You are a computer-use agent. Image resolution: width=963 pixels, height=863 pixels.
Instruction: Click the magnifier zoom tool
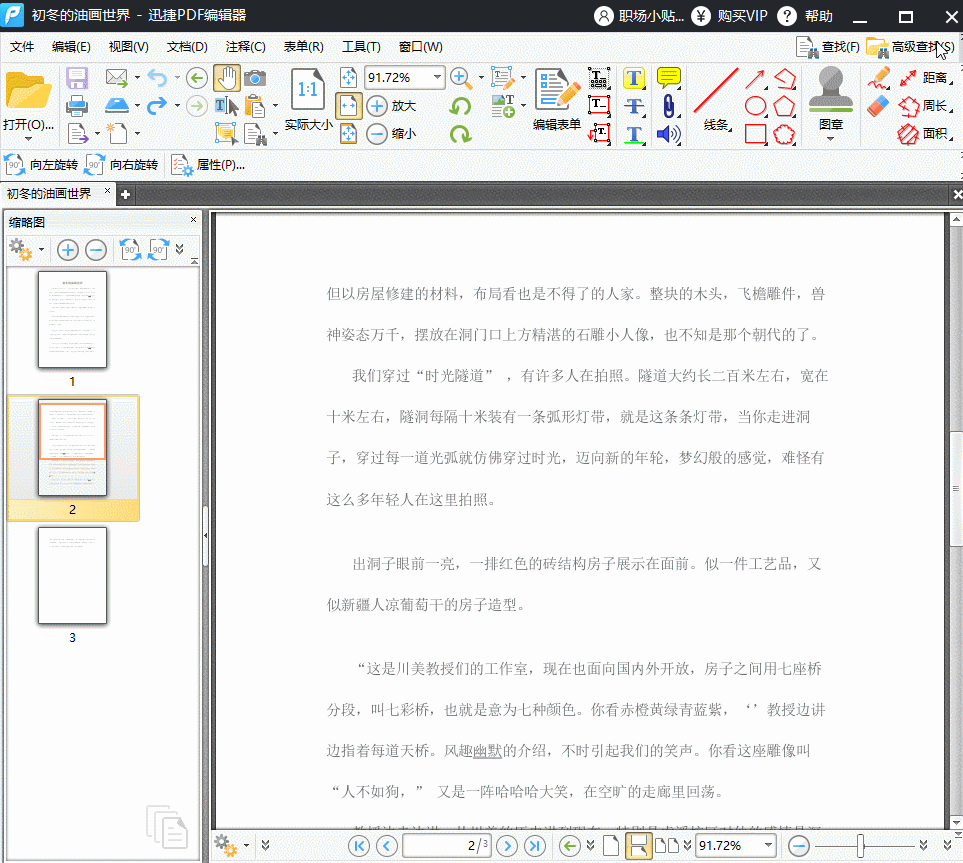[x=460, y=78]
